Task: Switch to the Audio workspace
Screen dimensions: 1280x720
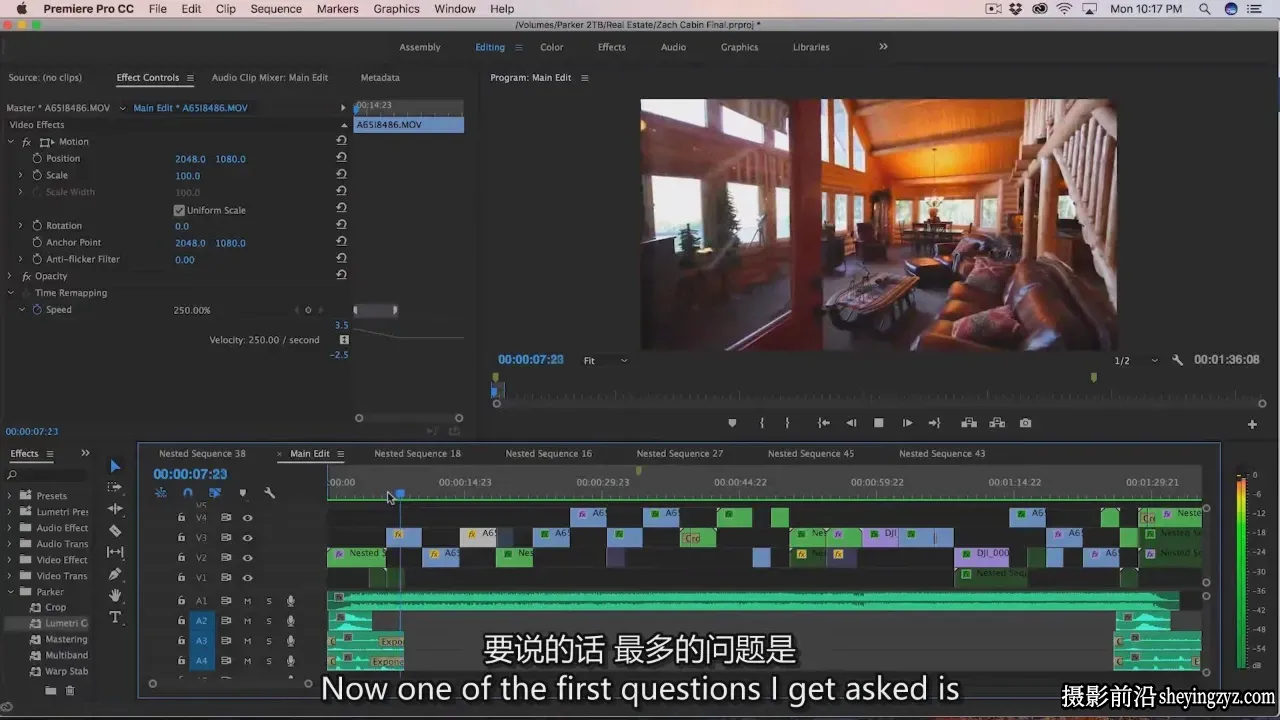Action: click(x=673, y=47)
